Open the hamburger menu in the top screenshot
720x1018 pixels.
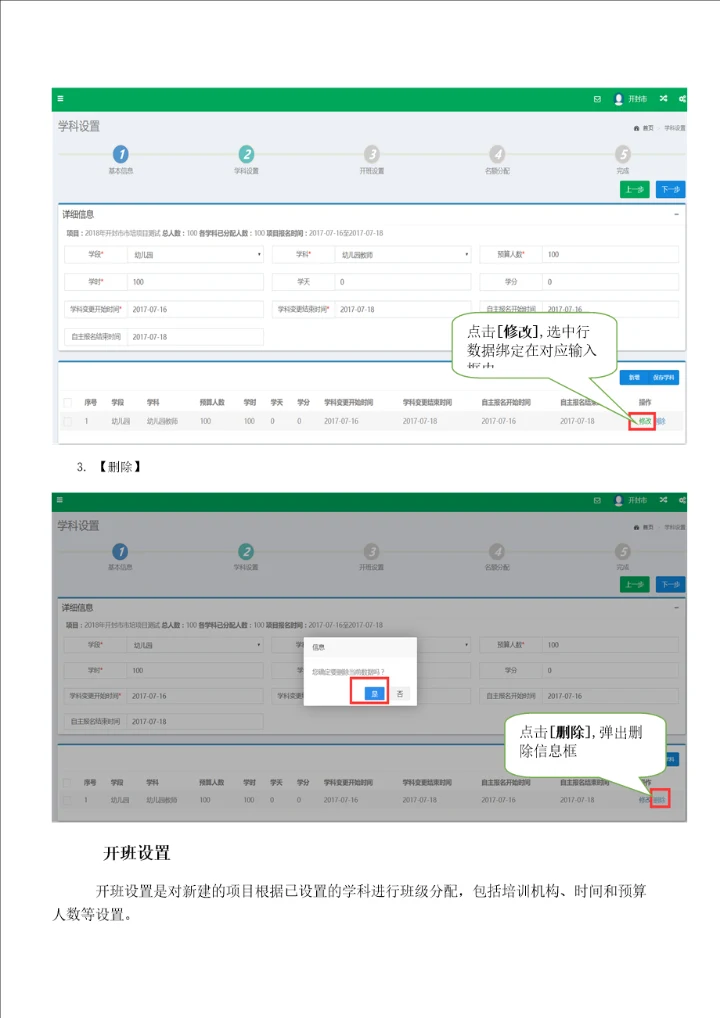coord(61,99)
